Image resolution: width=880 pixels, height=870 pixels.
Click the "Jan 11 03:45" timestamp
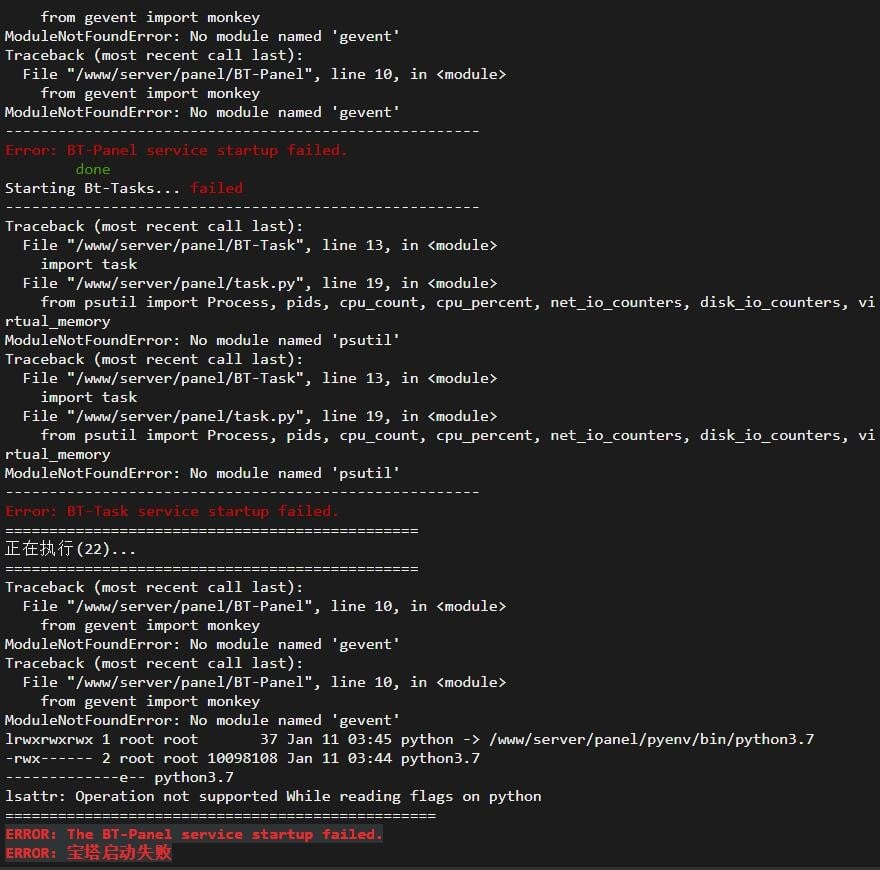[x=339, y=739]
